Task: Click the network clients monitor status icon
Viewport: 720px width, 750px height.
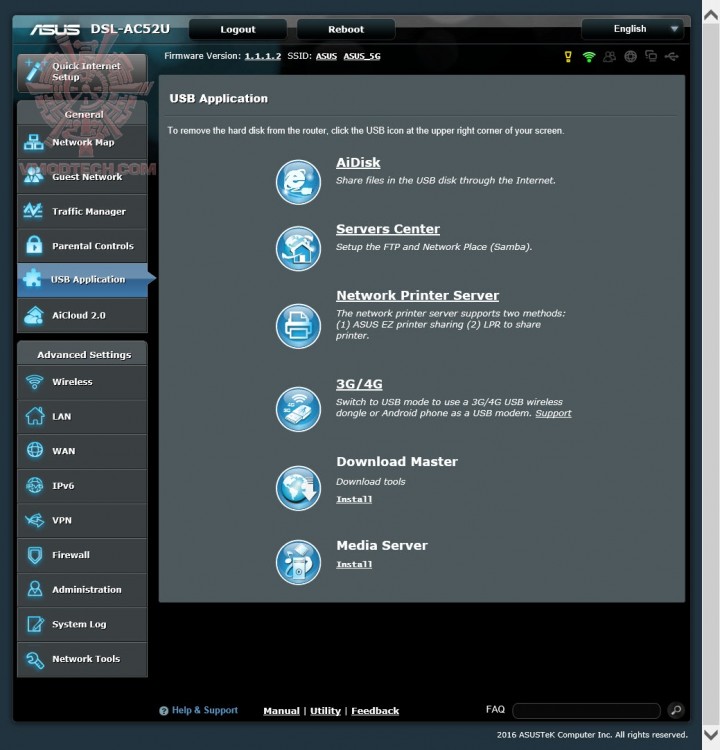Action: (651, 56)
